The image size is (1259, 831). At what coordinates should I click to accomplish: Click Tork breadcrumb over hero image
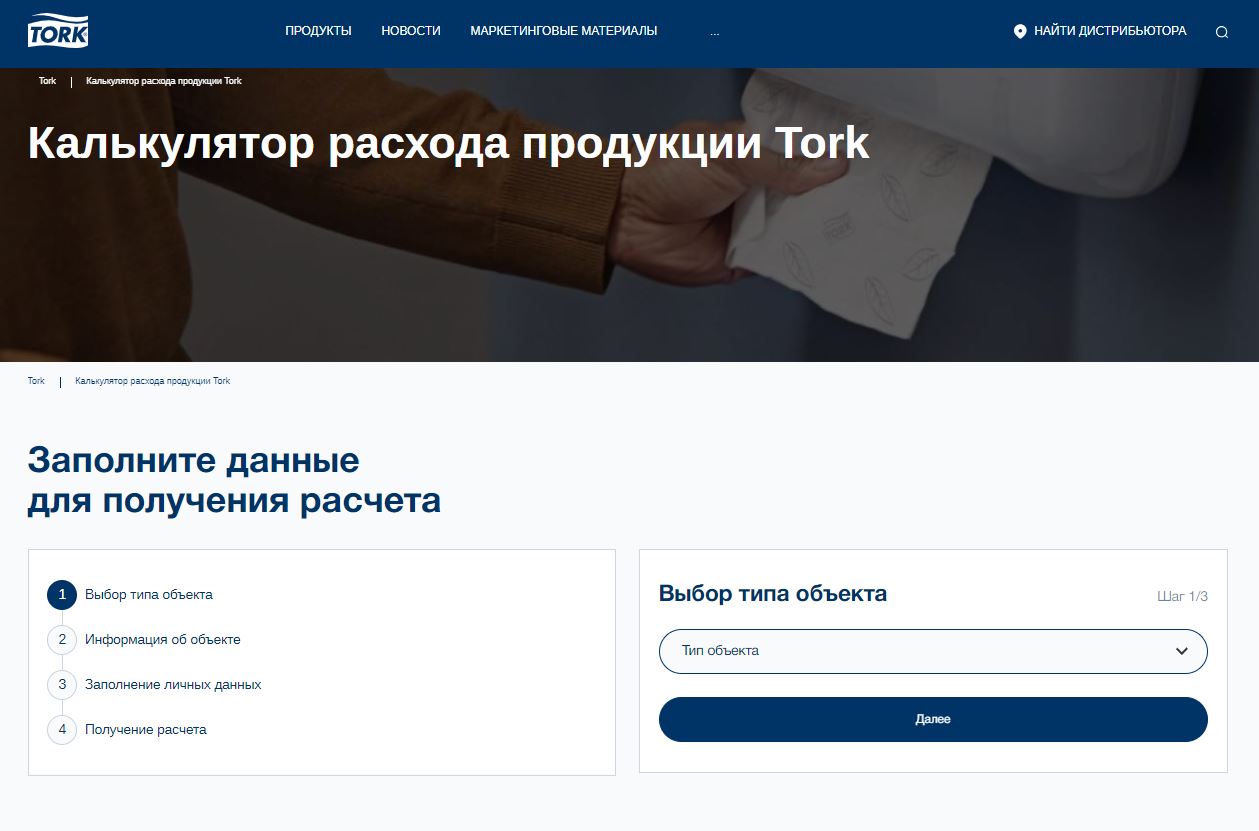point(48,81)
